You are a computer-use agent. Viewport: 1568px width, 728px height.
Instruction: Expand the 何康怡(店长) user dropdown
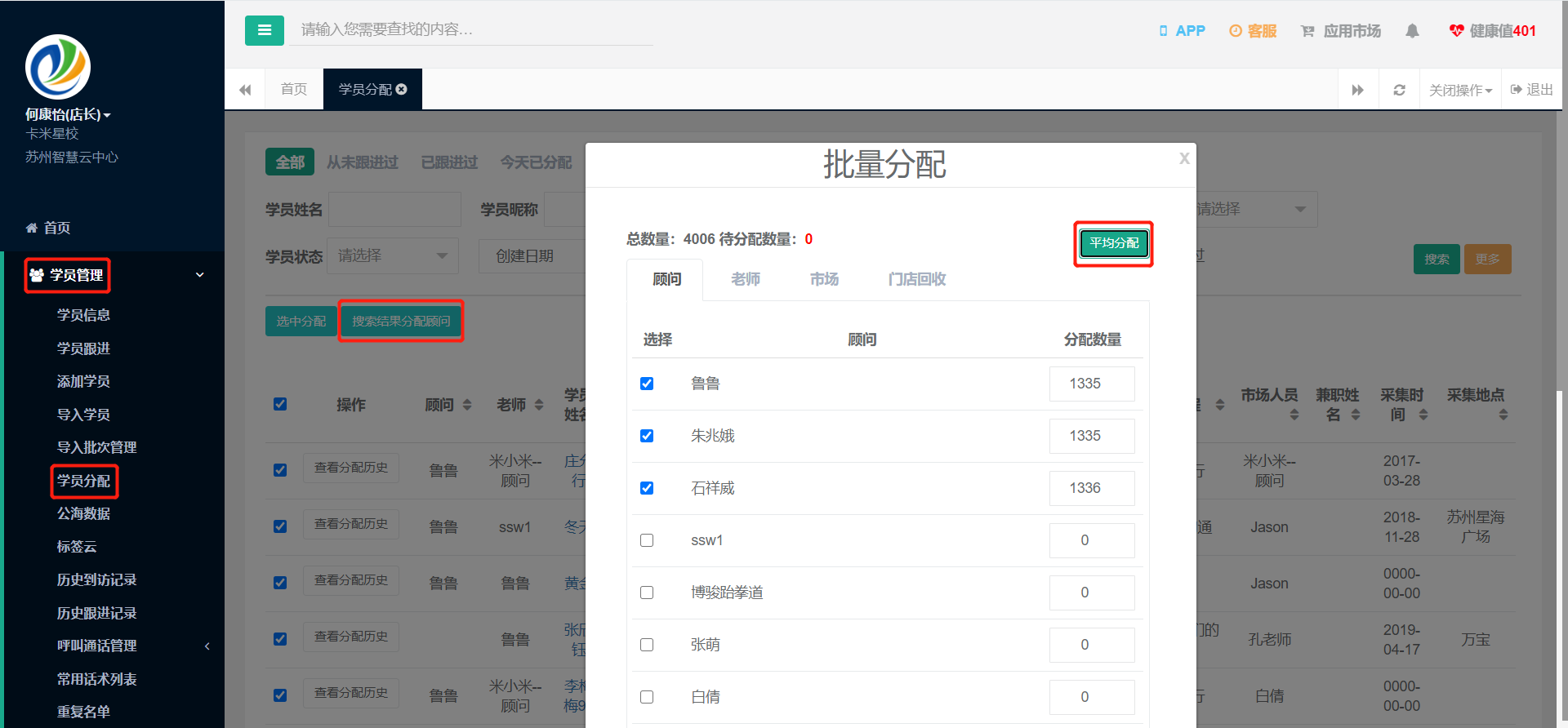[68, 114]
